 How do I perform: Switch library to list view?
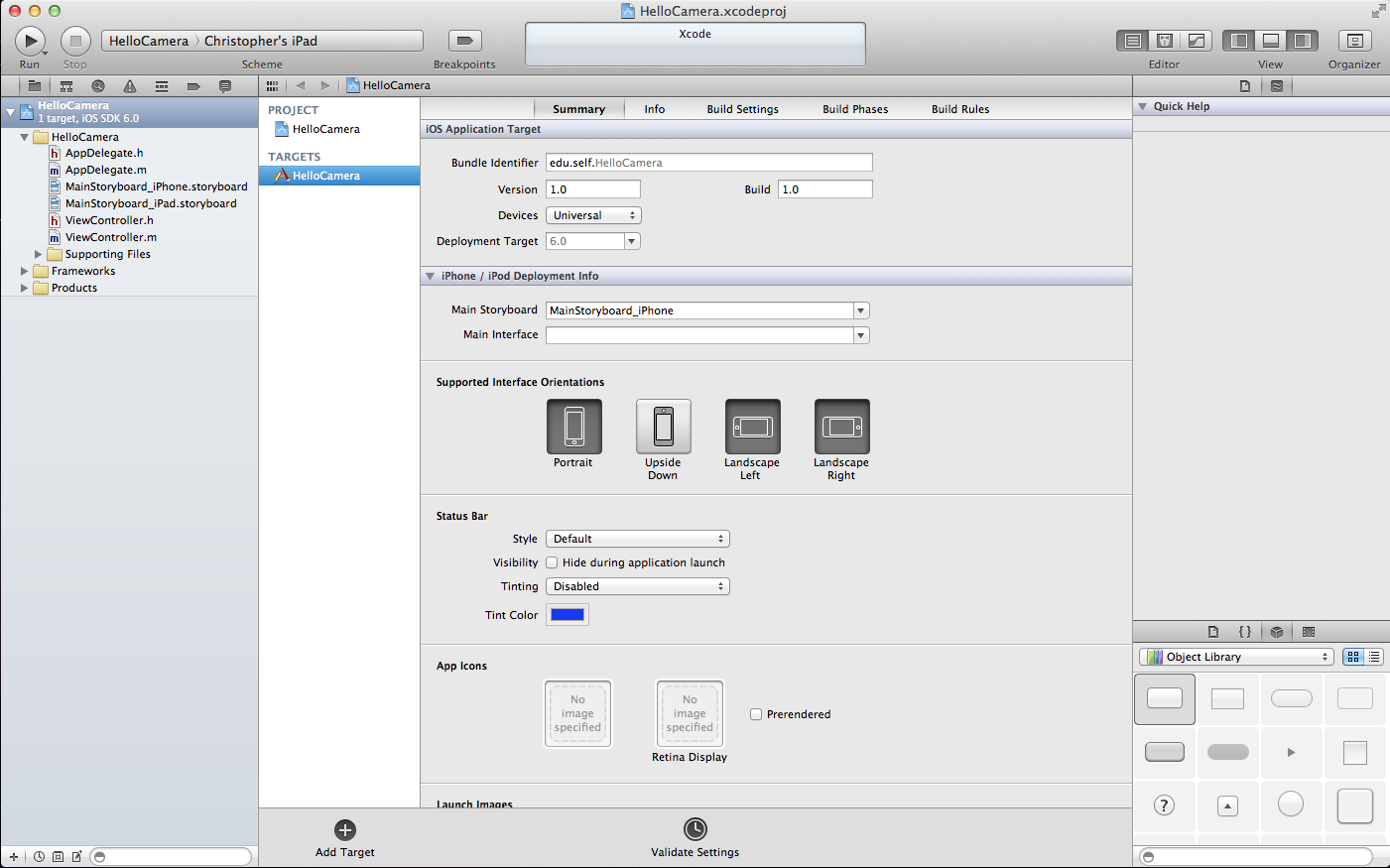click(1374, 657)
